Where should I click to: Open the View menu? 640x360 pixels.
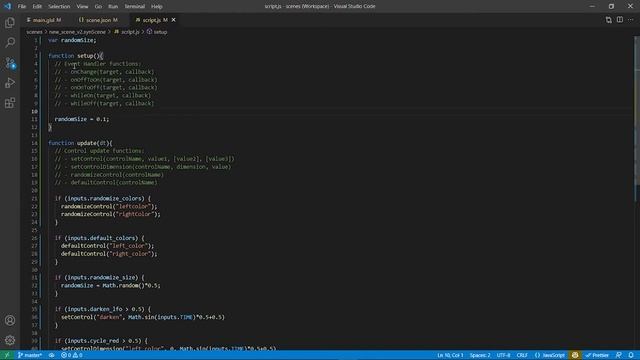tap(82, 7)
